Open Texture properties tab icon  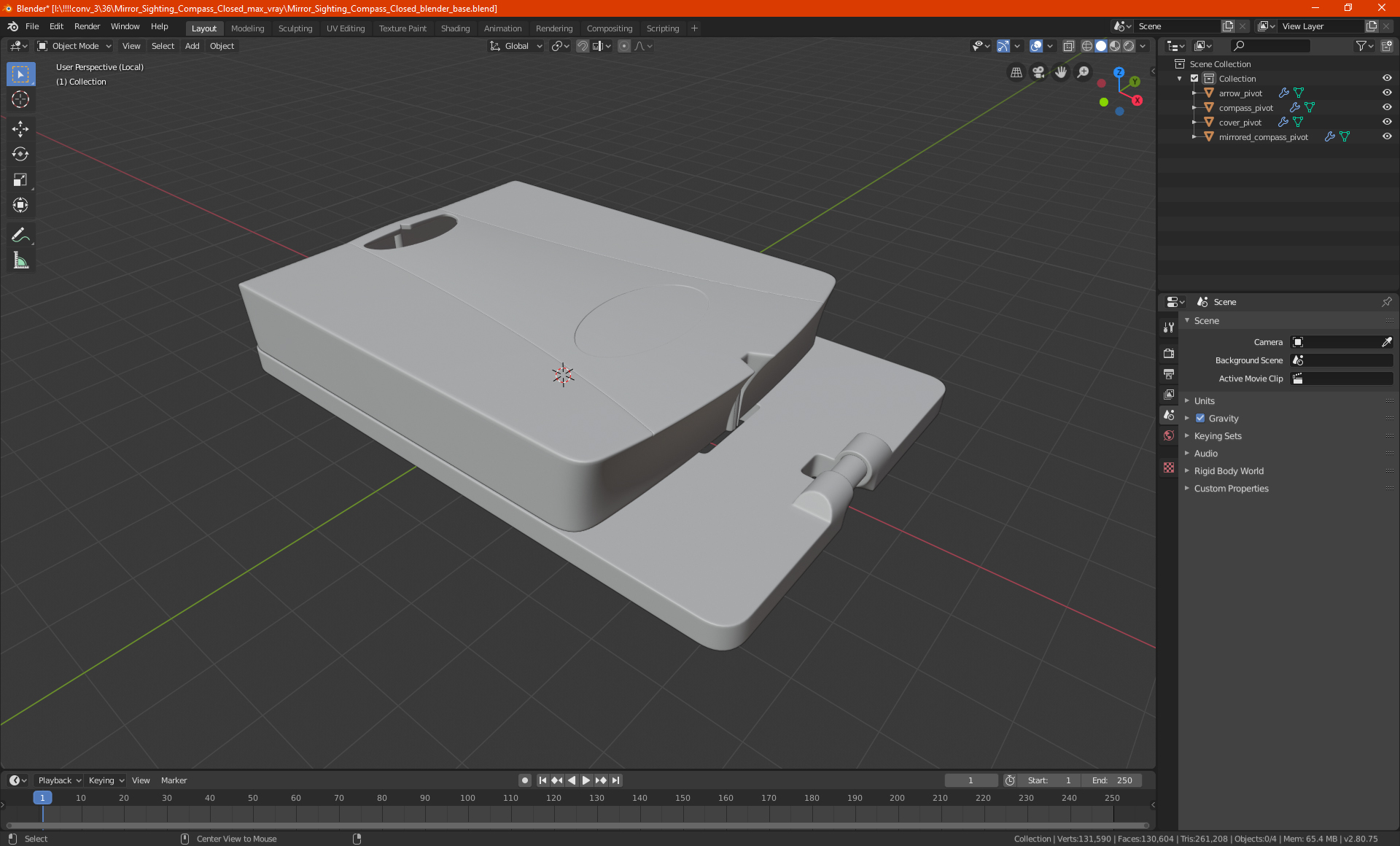[x=1169, y=467]
